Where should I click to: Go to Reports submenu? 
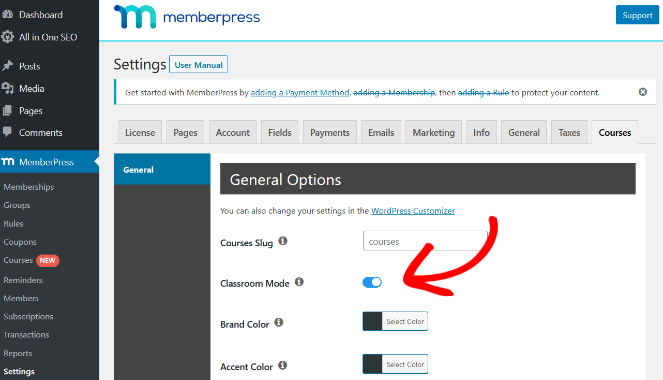[x=18, y=353]
